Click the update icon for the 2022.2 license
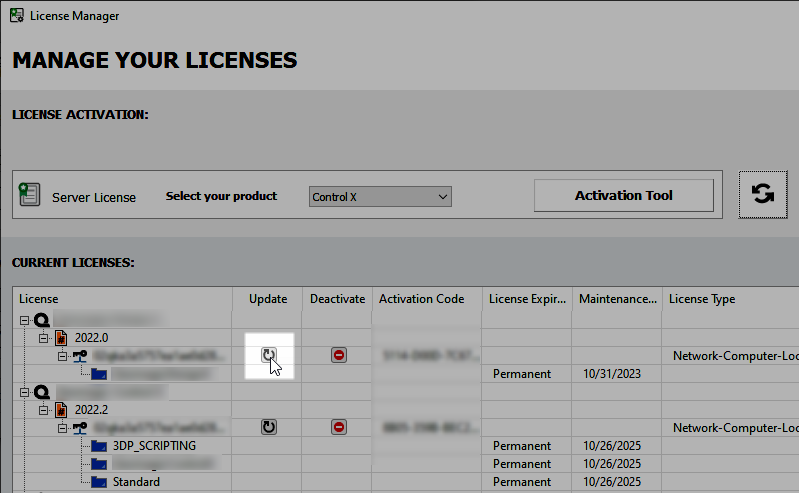Screen dimensions: 799x493 click(x=268, y=427)
